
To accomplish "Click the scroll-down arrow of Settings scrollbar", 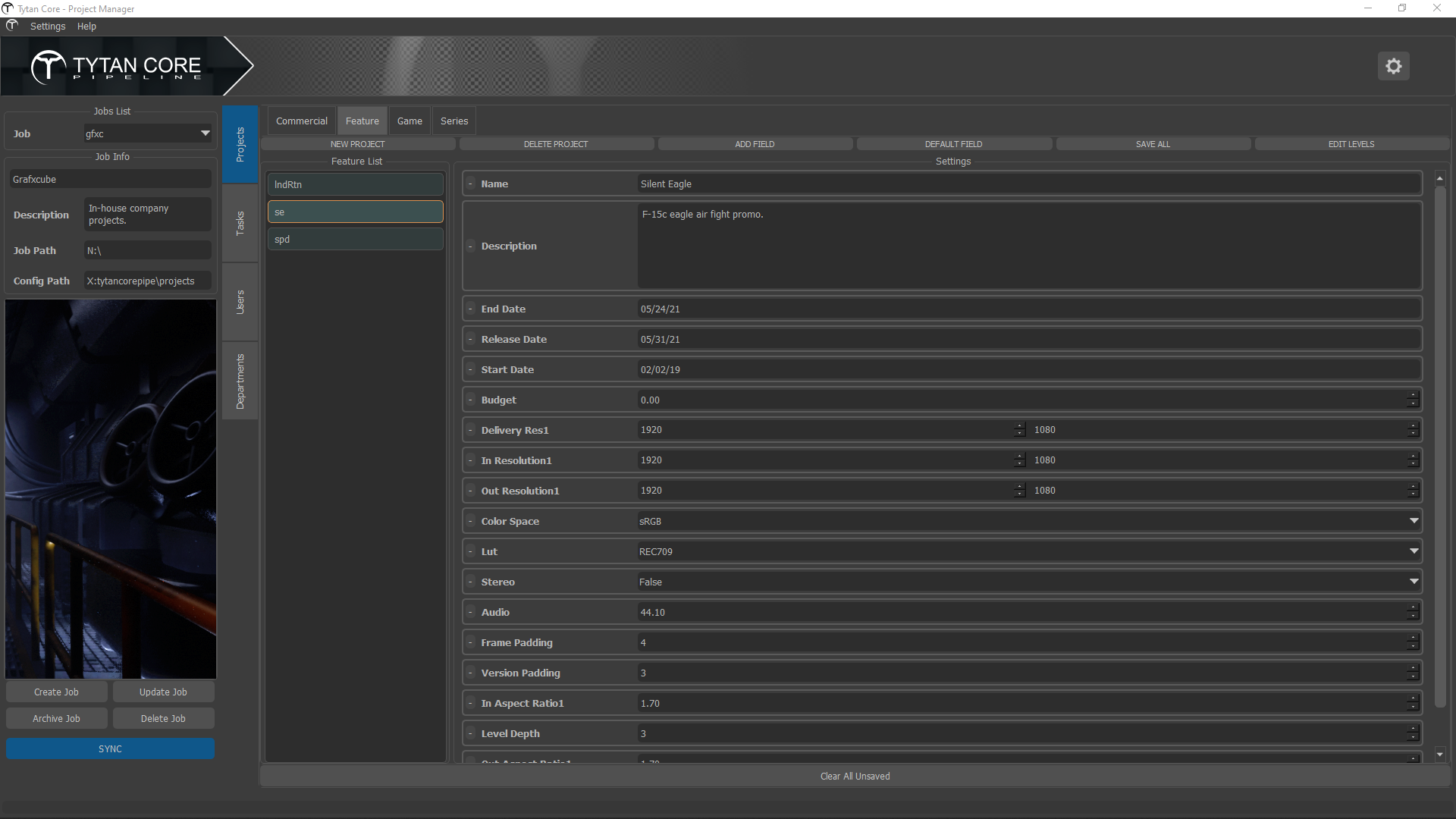I will point(1440,755).
